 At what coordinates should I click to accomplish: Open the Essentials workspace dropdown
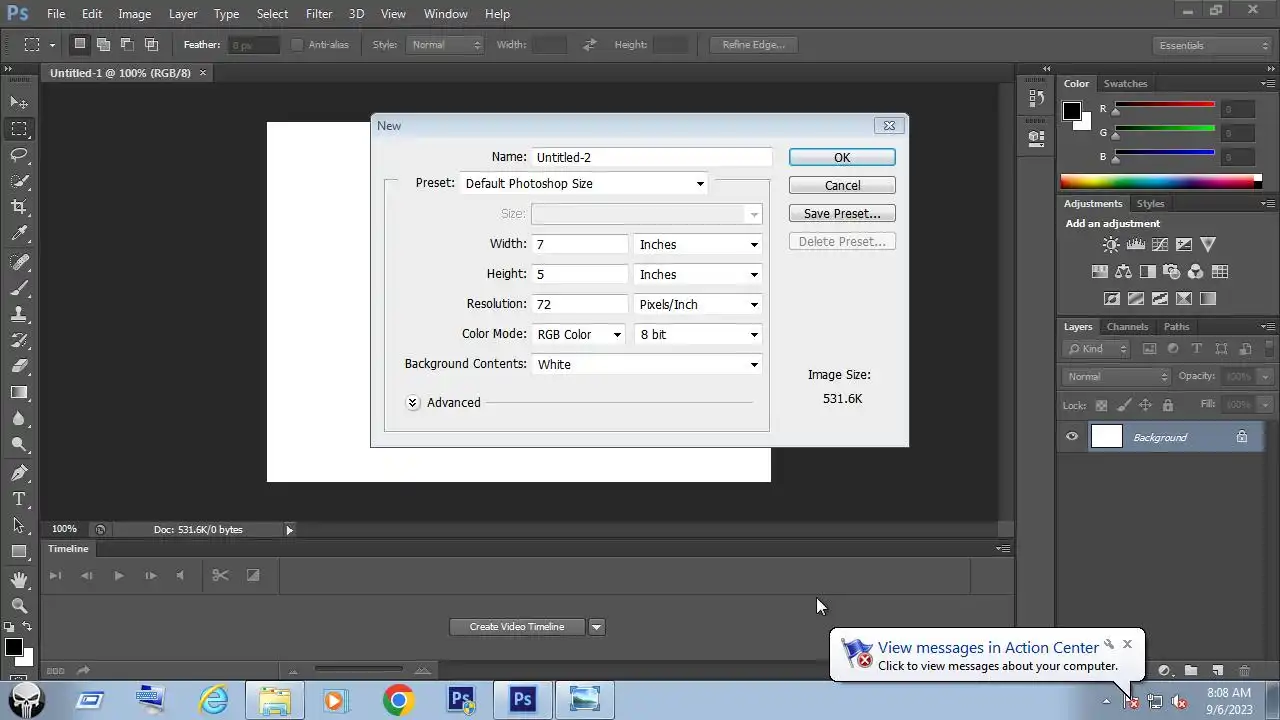(1211, 45)
